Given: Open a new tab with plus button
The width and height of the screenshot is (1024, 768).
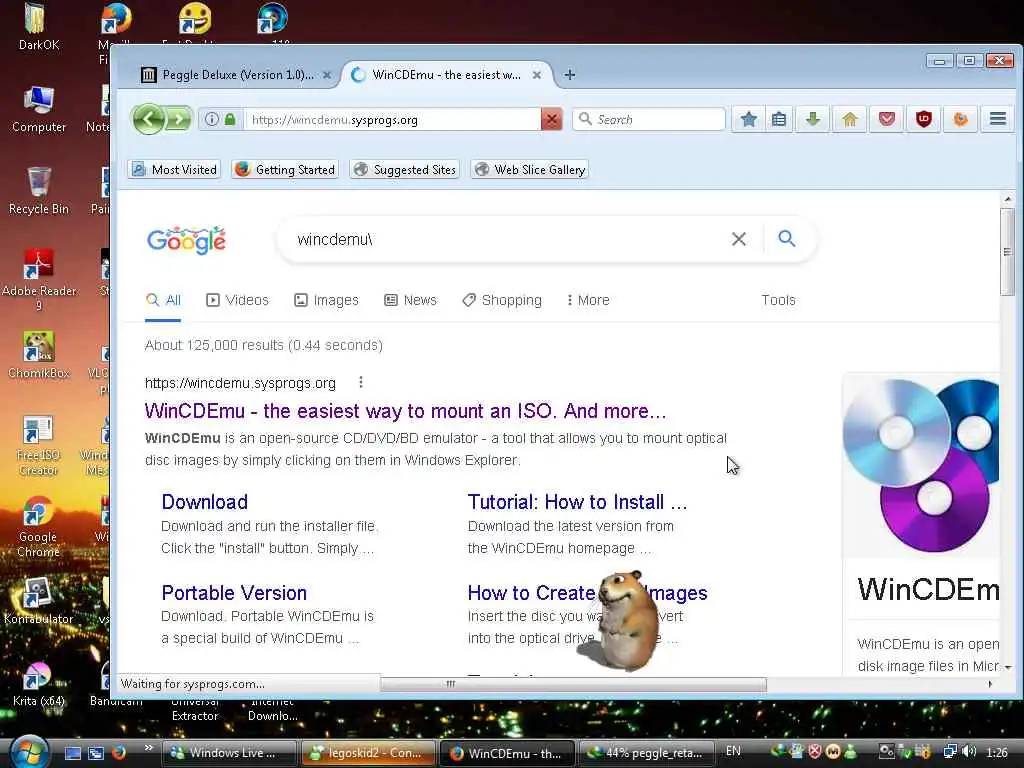Looking at the screenshot, I should [569, 75].
